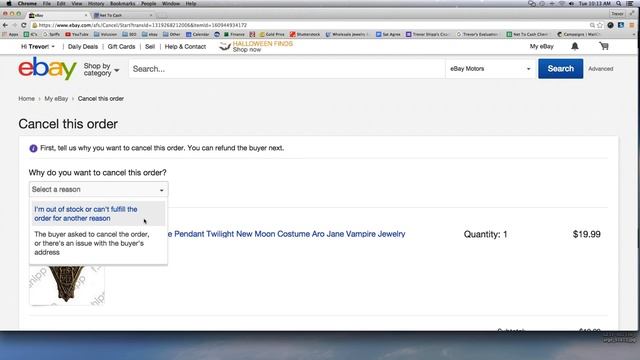This screenshot has width=640, height=360.
Task: Open macOS Notification Center icon
Action: (x=630, y=3)
